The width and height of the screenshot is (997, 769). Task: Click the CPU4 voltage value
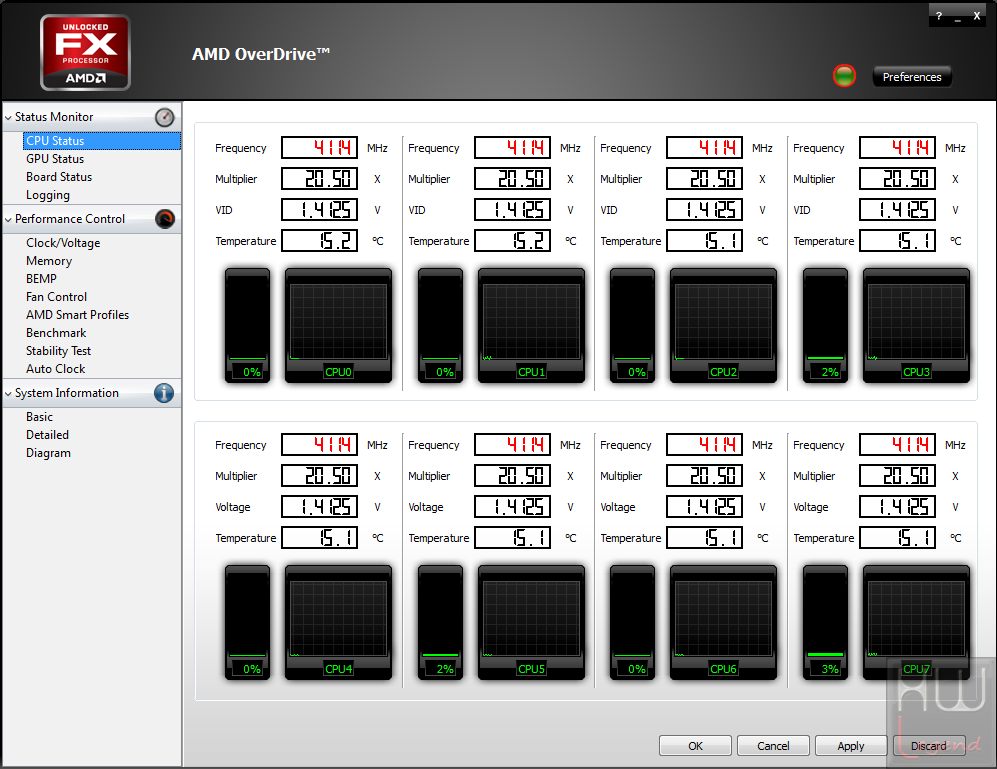coord(320,507)
